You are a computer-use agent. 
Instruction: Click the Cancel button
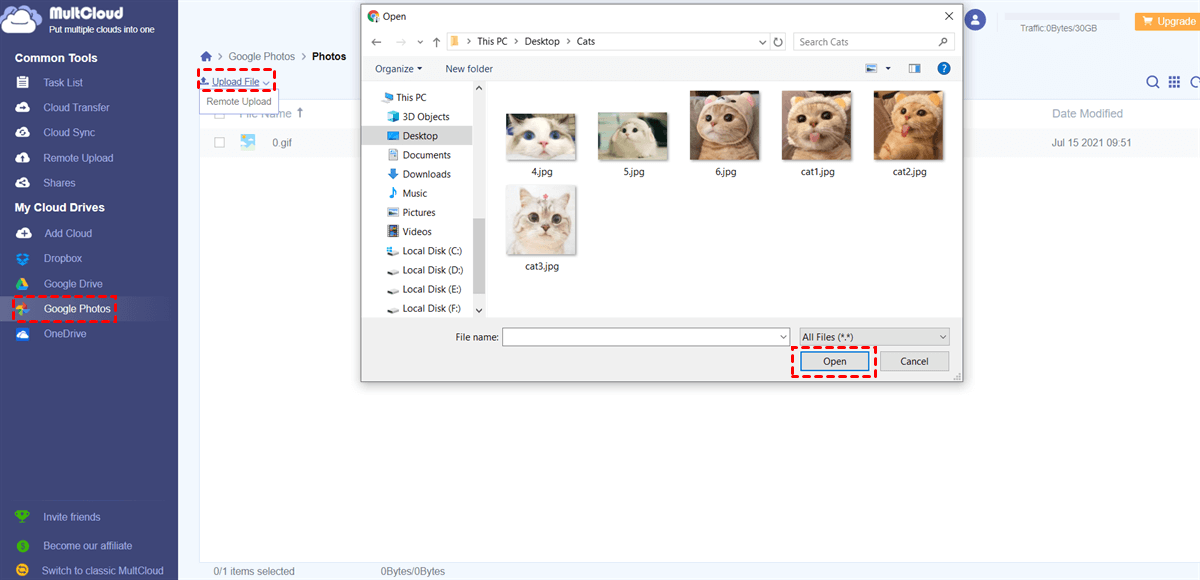tap(914, 362)
